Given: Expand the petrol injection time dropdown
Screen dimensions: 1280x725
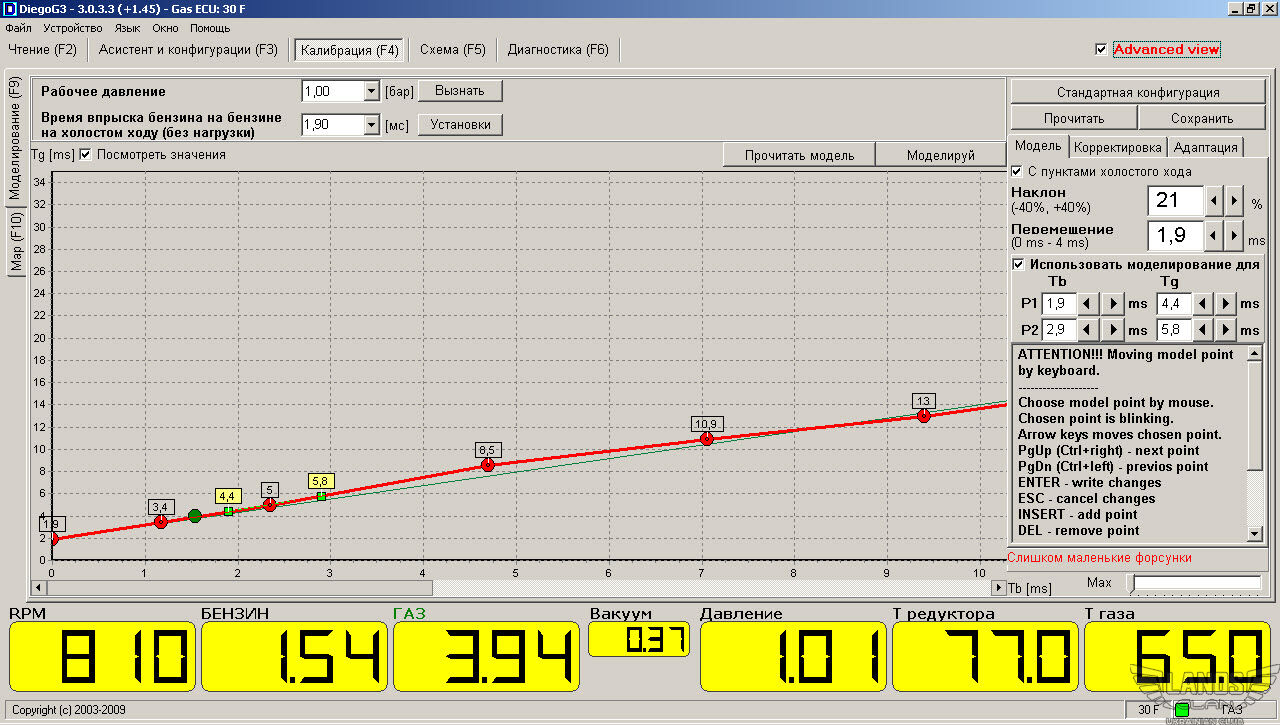Looking at the screenshot, I should point(371,125).
